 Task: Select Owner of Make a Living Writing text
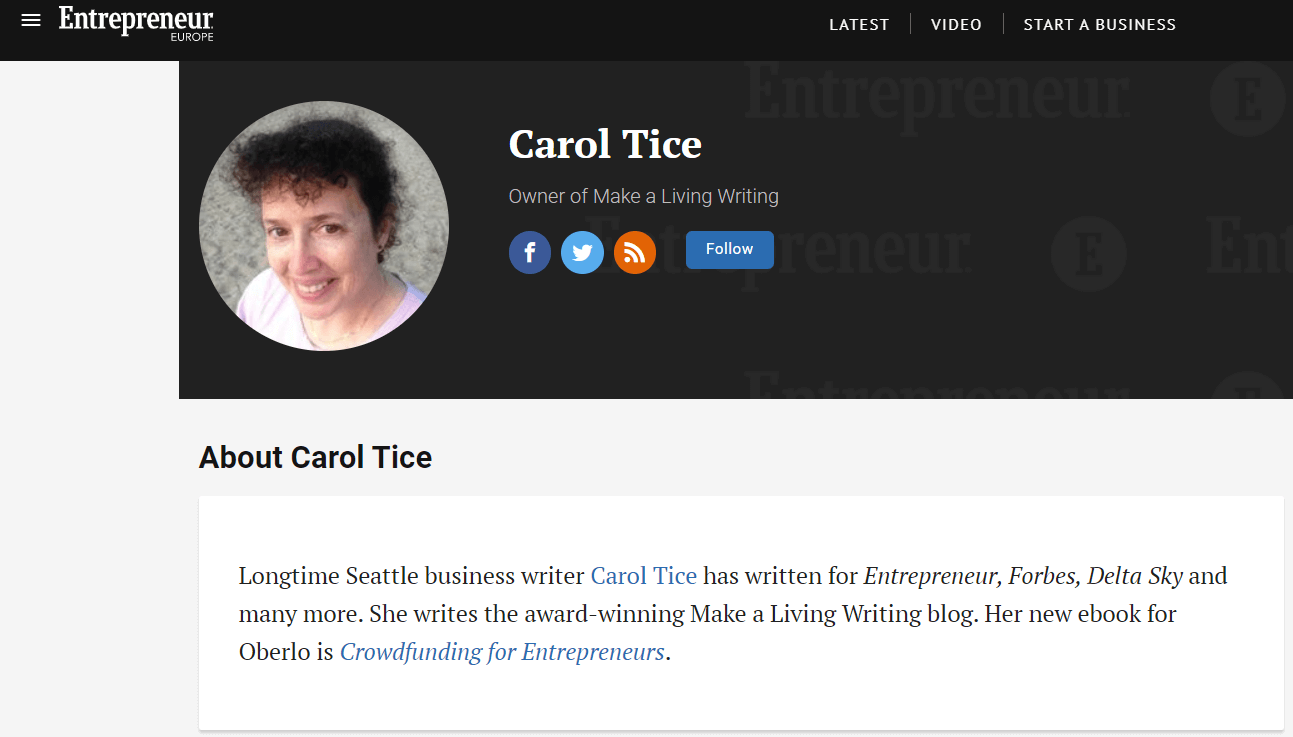click(x=643, y=196)
